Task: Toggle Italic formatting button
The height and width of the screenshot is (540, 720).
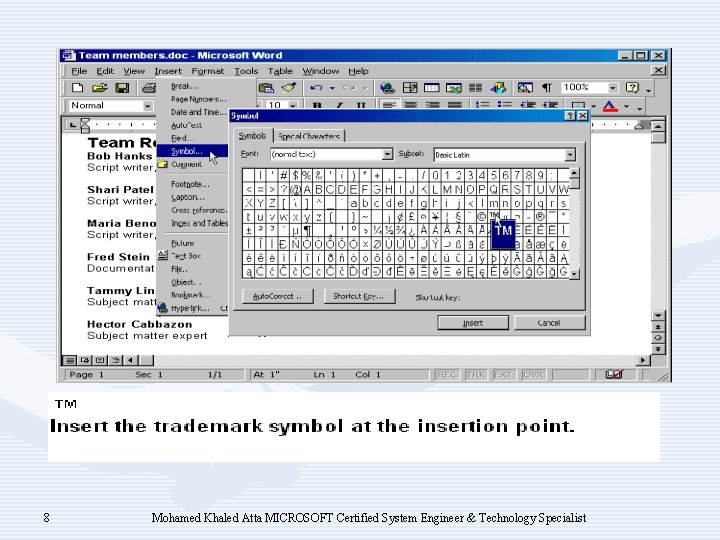Action: (339, 106)
